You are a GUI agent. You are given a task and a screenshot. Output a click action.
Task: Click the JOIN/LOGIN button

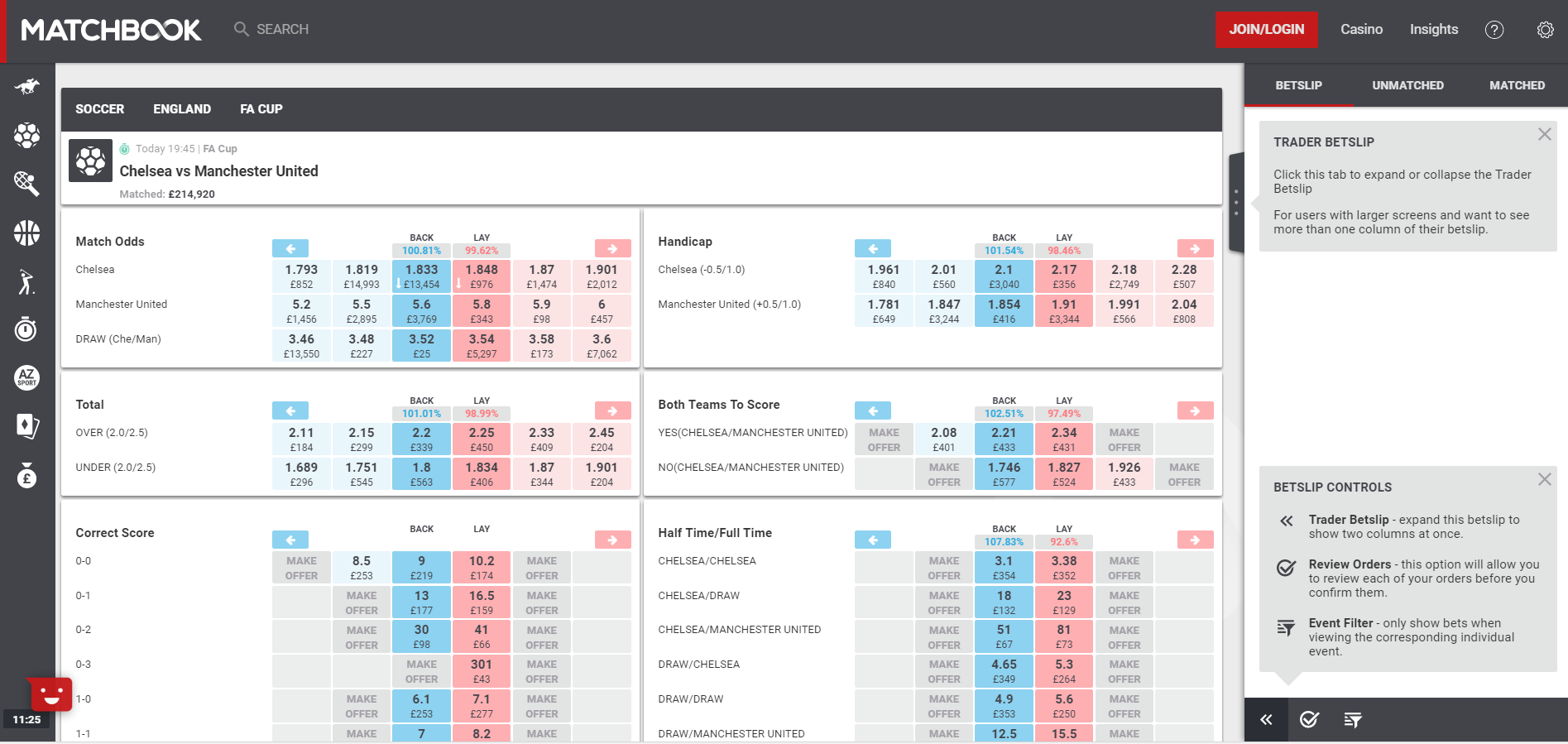coord(1266,30)
